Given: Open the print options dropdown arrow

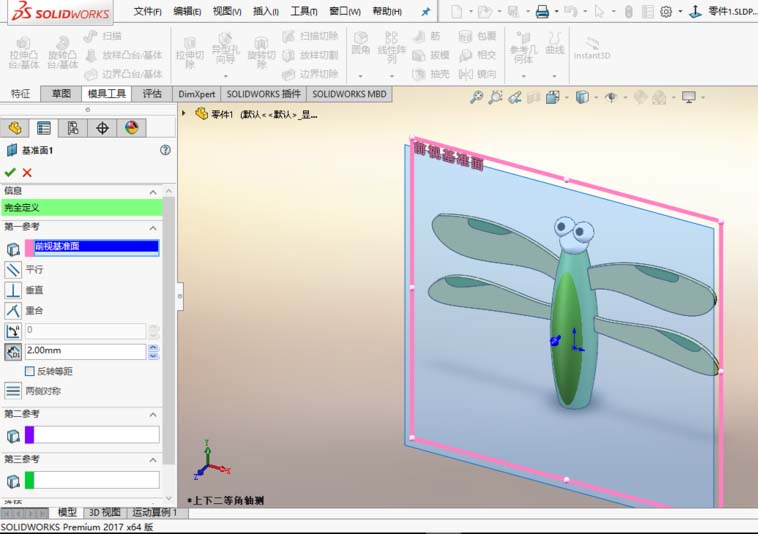Looking at the screenshot, I should 556,12.
